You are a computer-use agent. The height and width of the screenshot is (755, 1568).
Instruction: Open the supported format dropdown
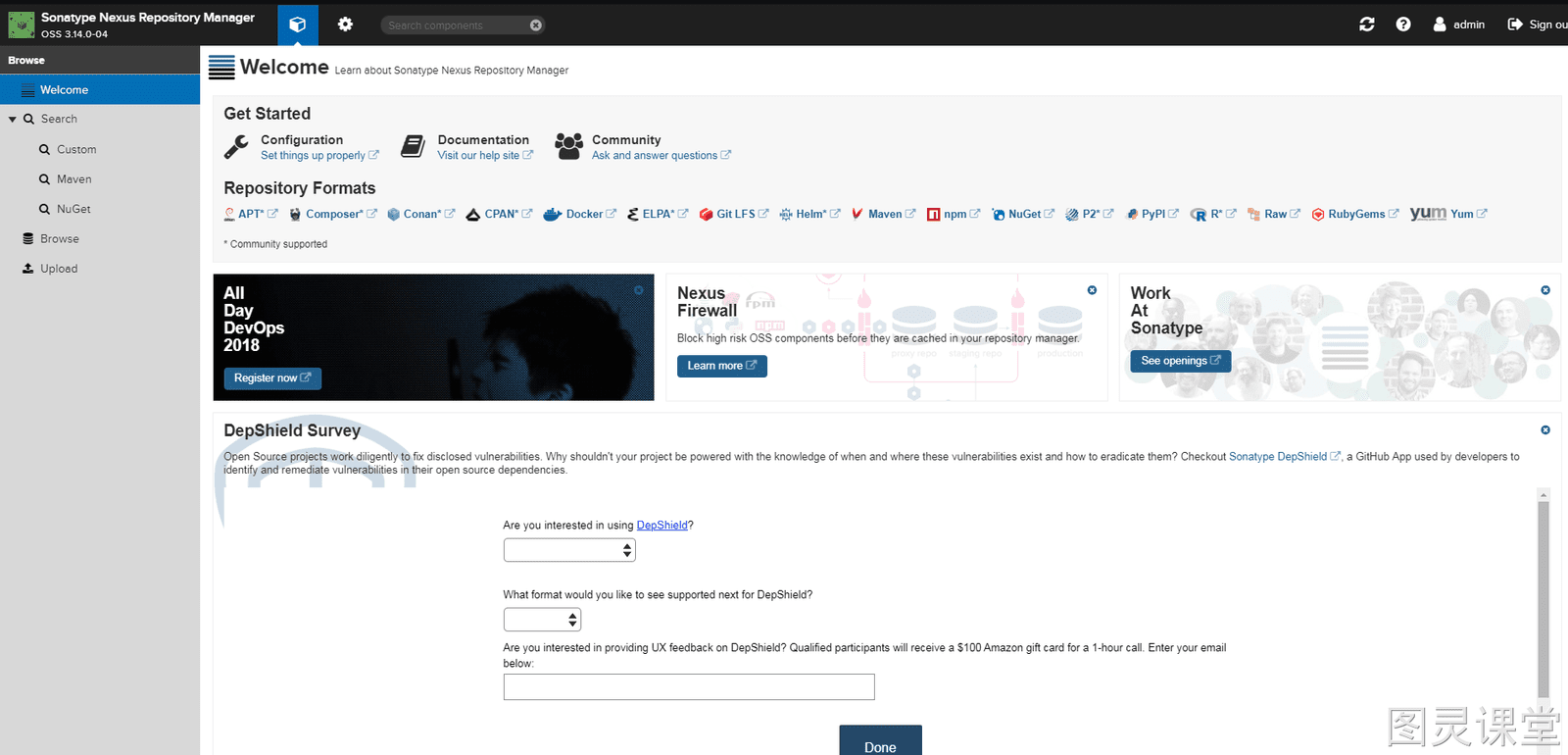tap(542, 620)
